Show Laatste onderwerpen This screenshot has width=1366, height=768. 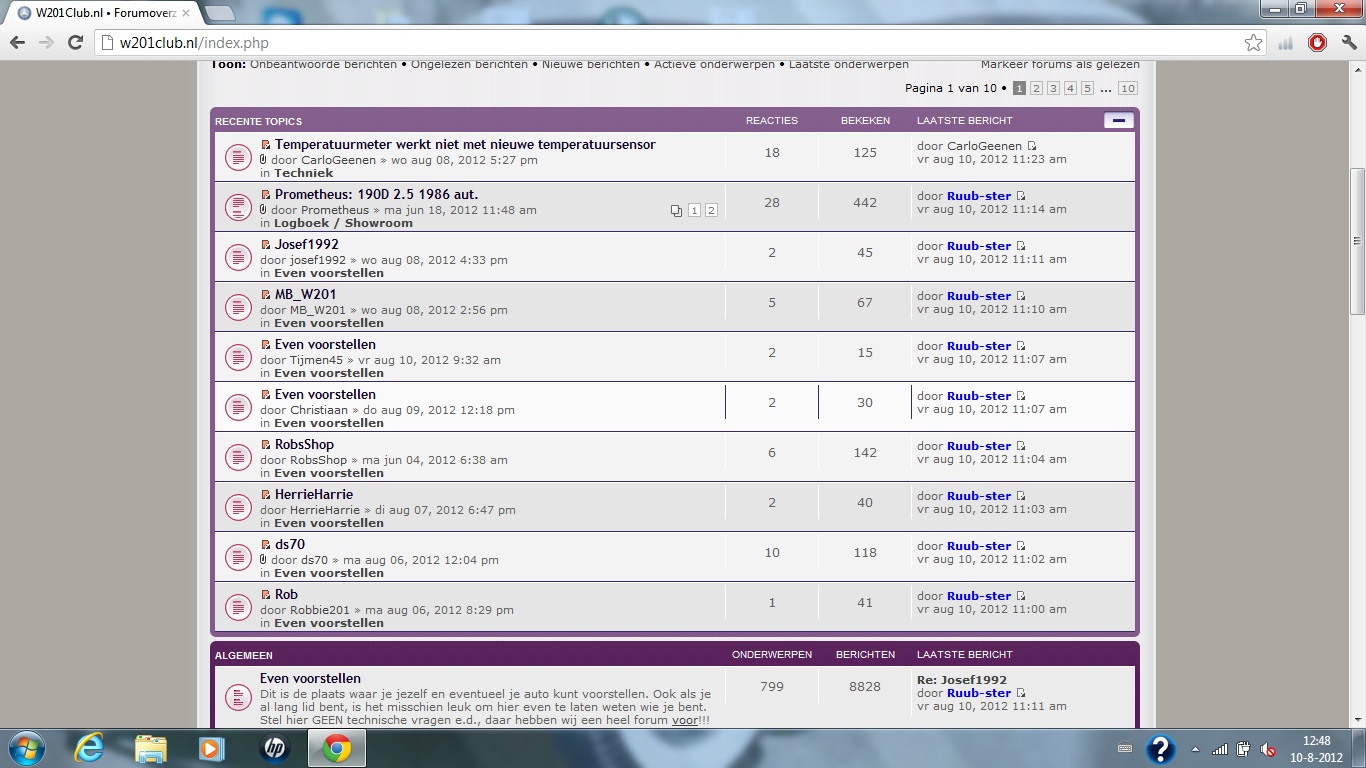coord(849,64)
